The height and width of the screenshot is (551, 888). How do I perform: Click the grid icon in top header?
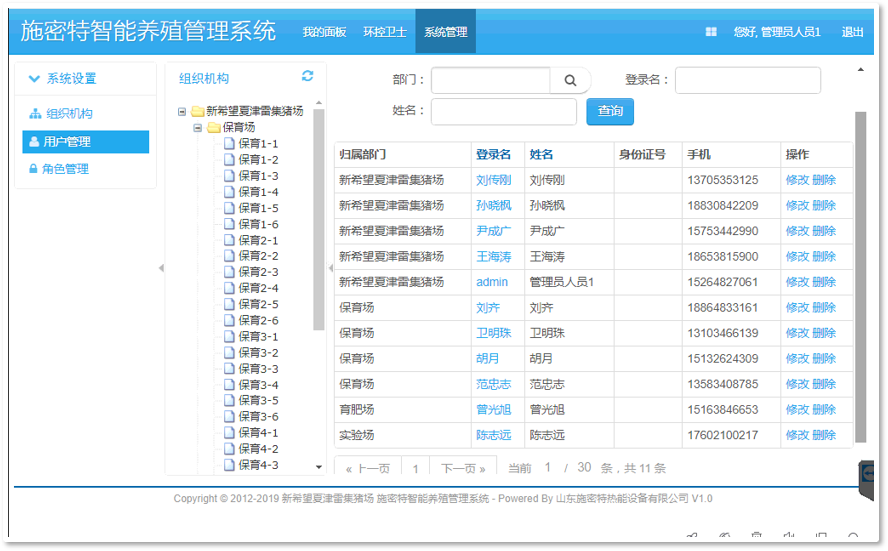click(x=711, y=32)
